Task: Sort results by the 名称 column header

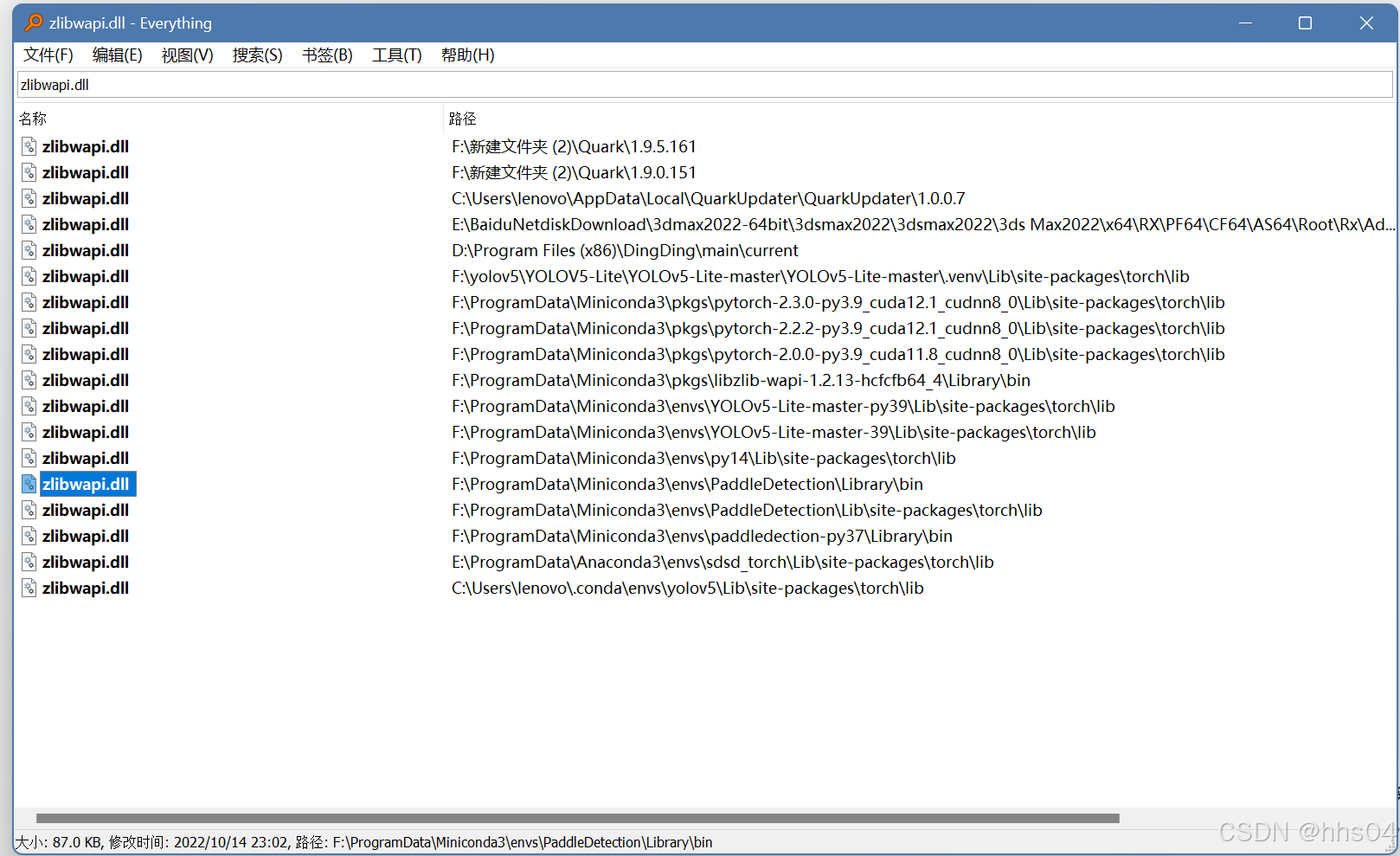Action: (x=33, y=119)
